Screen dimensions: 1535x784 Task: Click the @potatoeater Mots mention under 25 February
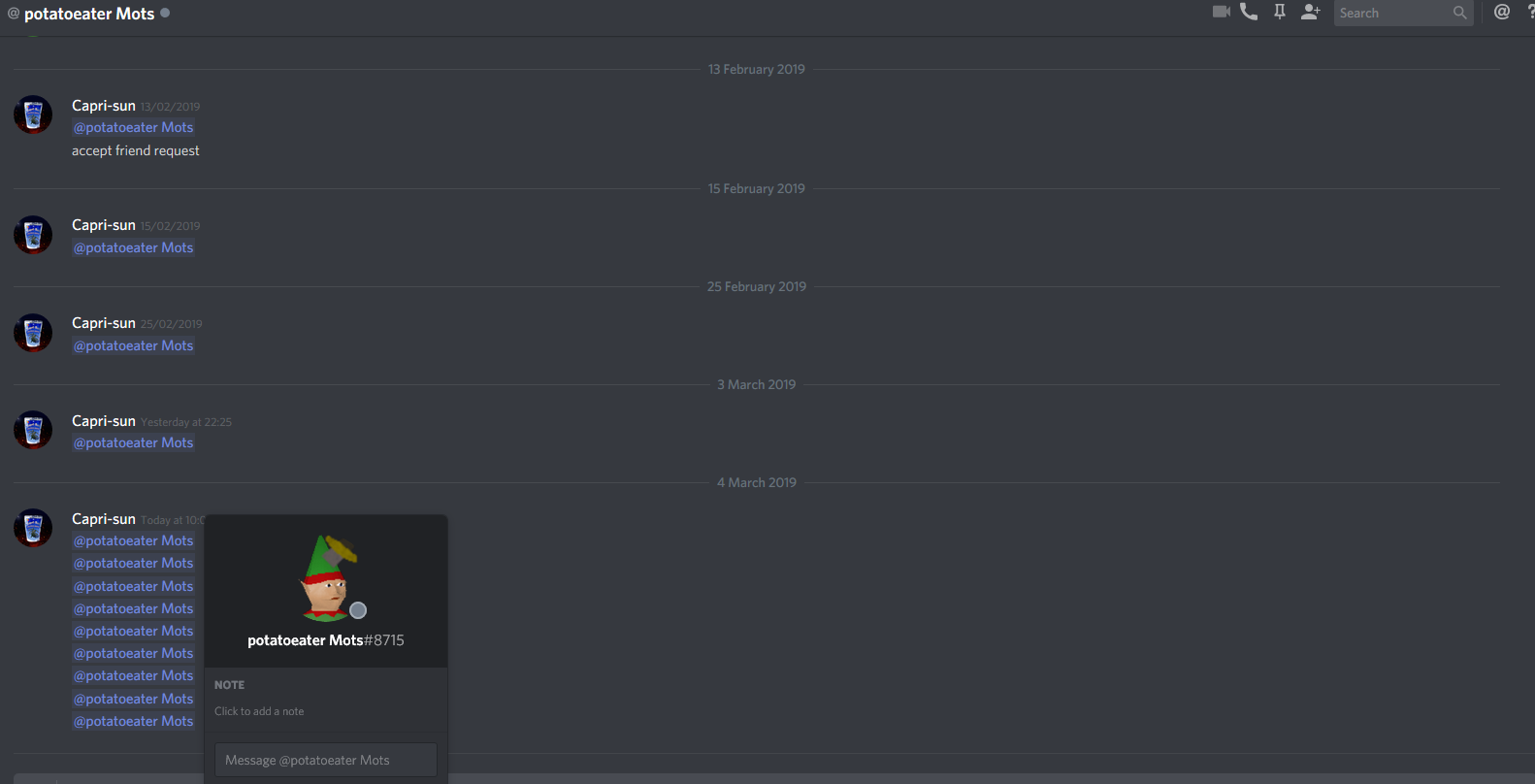[134, 345]
